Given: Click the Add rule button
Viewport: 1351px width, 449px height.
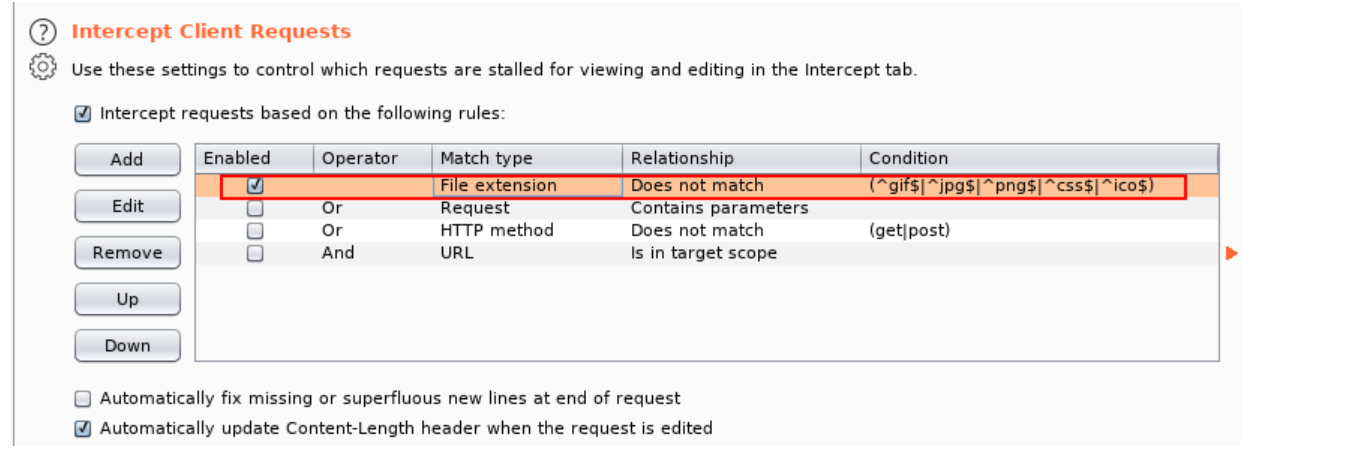Looking at the screenshot, I should pyautogui.click(x=127, y=160).
